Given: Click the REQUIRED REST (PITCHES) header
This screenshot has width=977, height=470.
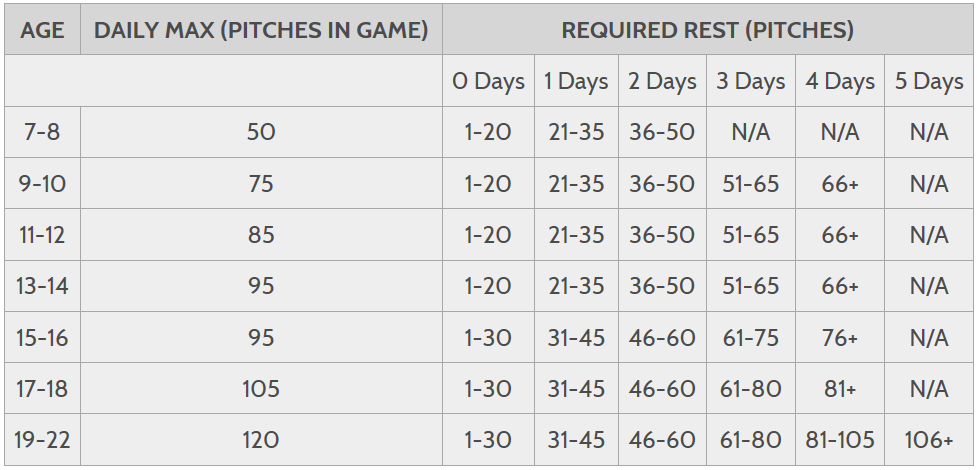Looking at the screenshot, I should pos(707,29).
